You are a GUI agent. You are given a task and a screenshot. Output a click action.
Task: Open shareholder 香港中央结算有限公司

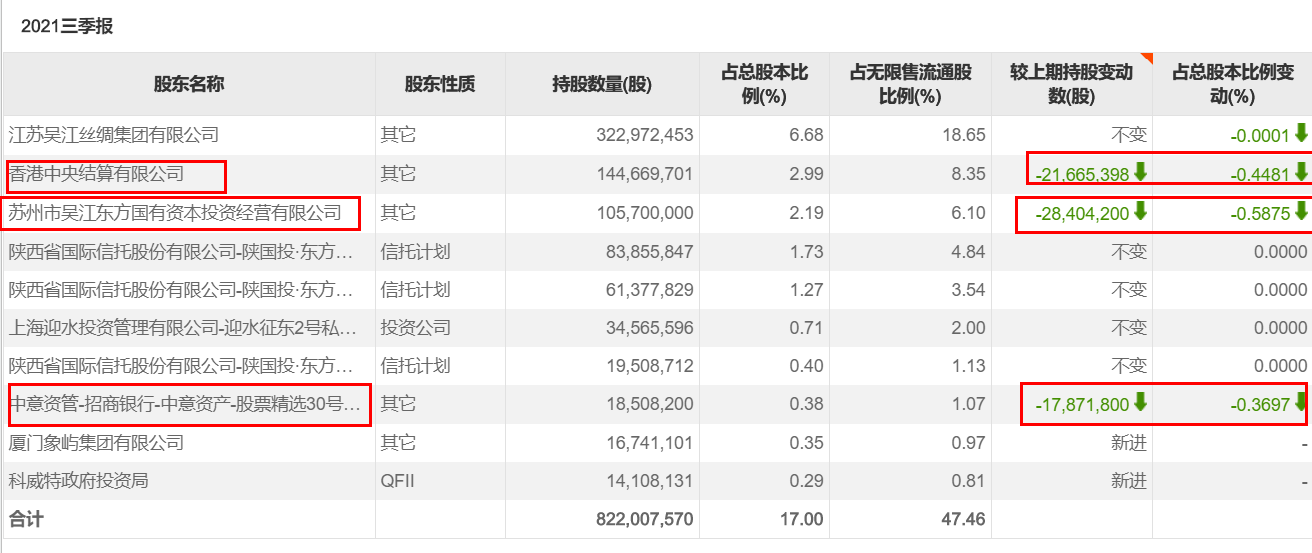pos(96,174)
